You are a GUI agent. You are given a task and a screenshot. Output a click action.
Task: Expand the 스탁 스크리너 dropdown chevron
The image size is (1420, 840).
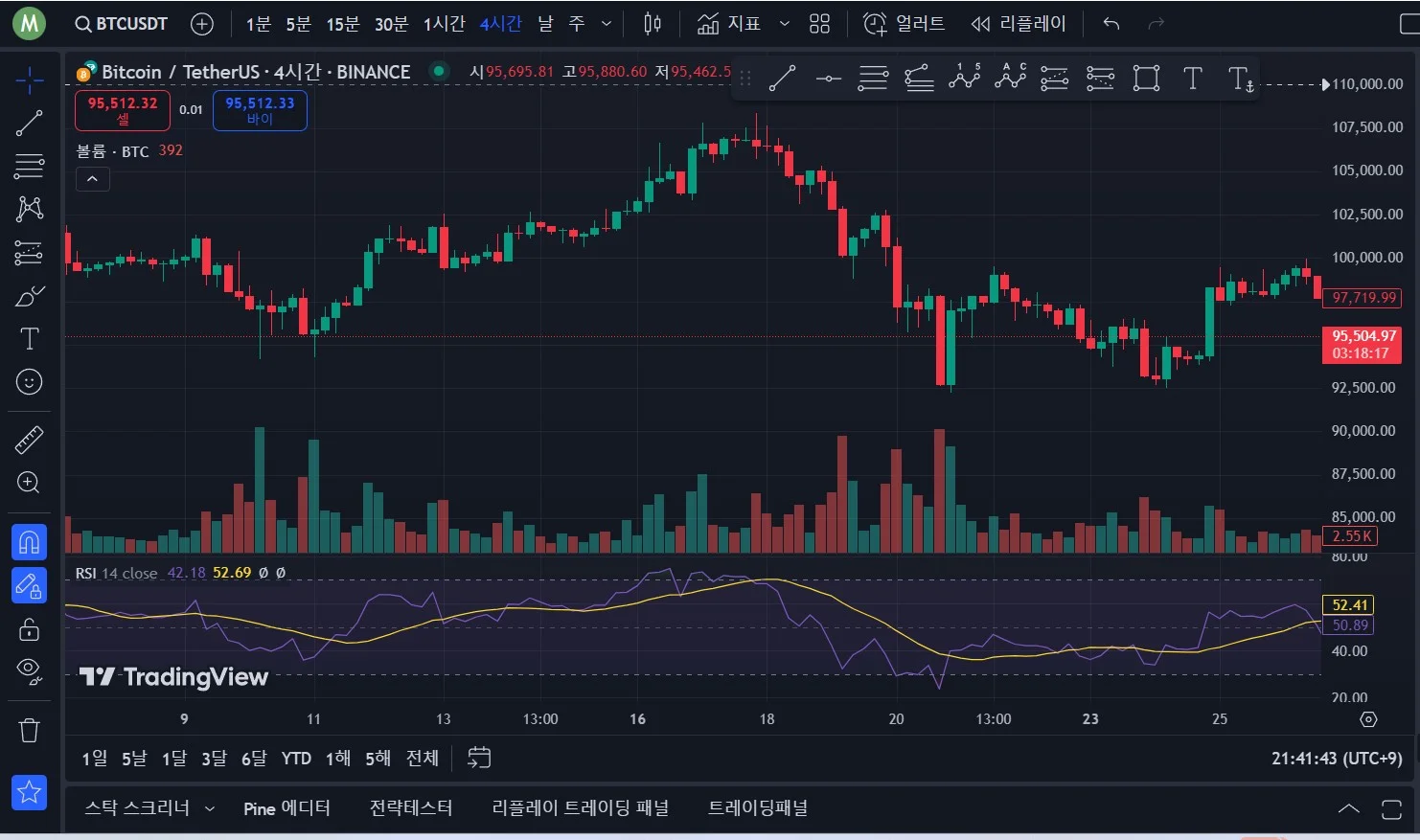(210, 808)
